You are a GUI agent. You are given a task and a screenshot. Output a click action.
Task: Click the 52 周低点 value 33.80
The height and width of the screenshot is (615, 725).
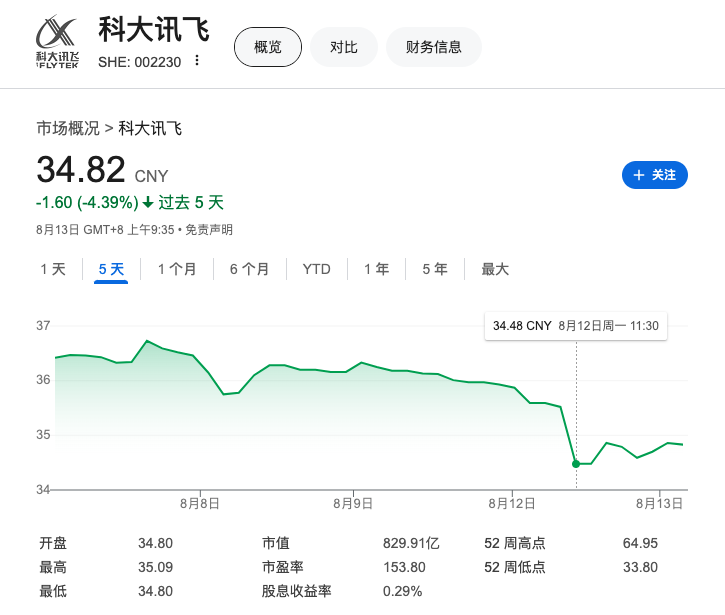640,567
